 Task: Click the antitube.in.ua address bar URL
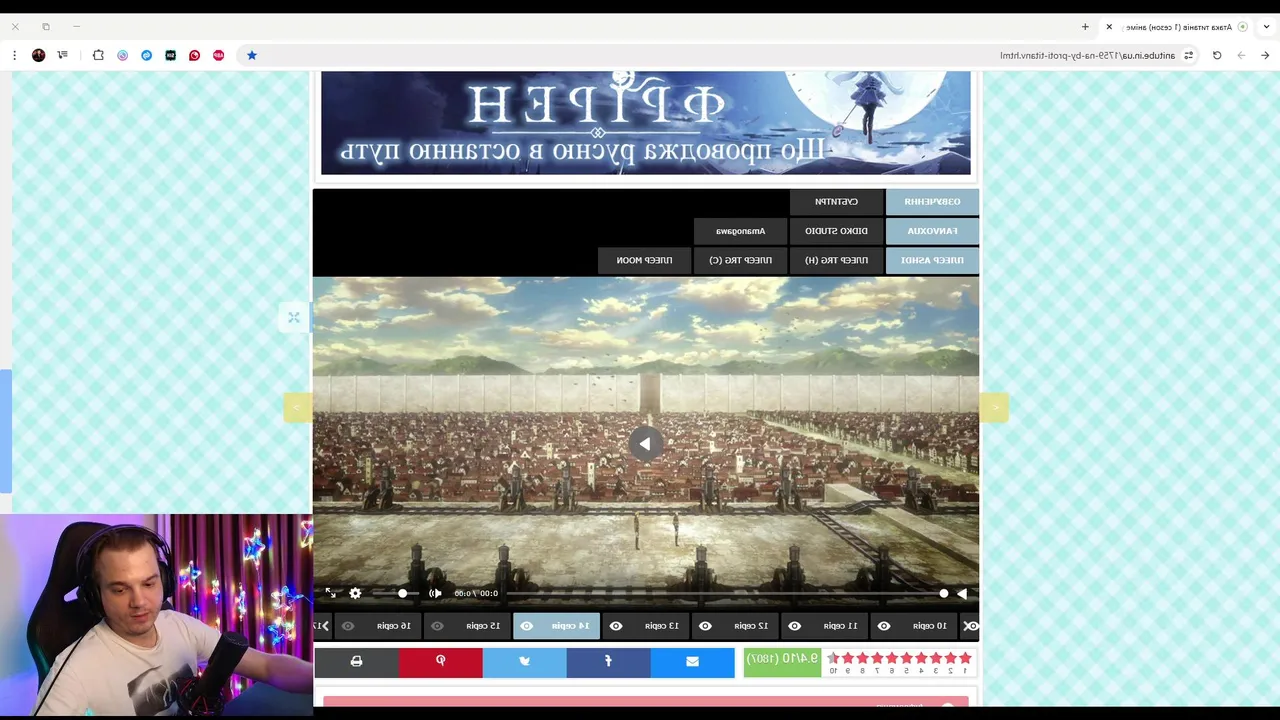click(1088, 55)
